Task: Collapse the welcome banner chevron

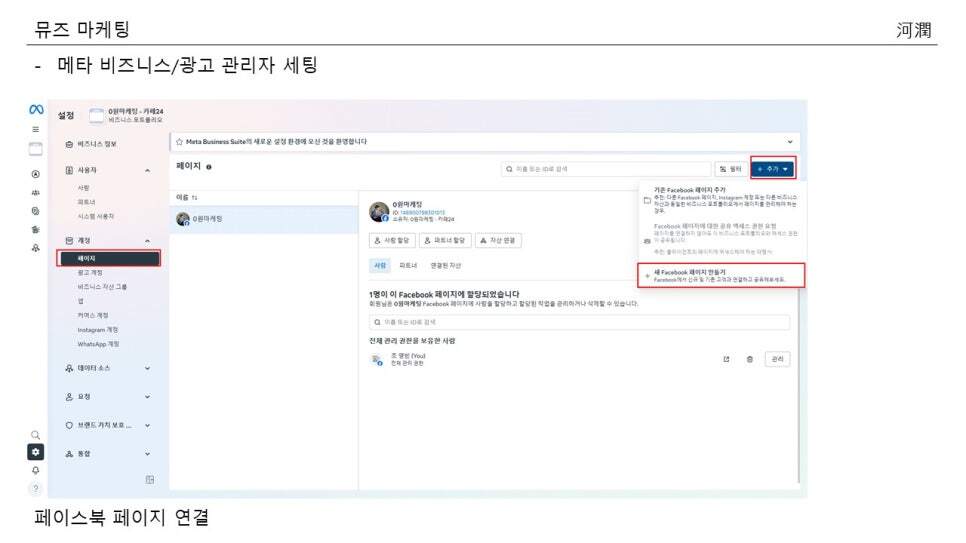Action: pyautogui.click(x=790, y=142)
